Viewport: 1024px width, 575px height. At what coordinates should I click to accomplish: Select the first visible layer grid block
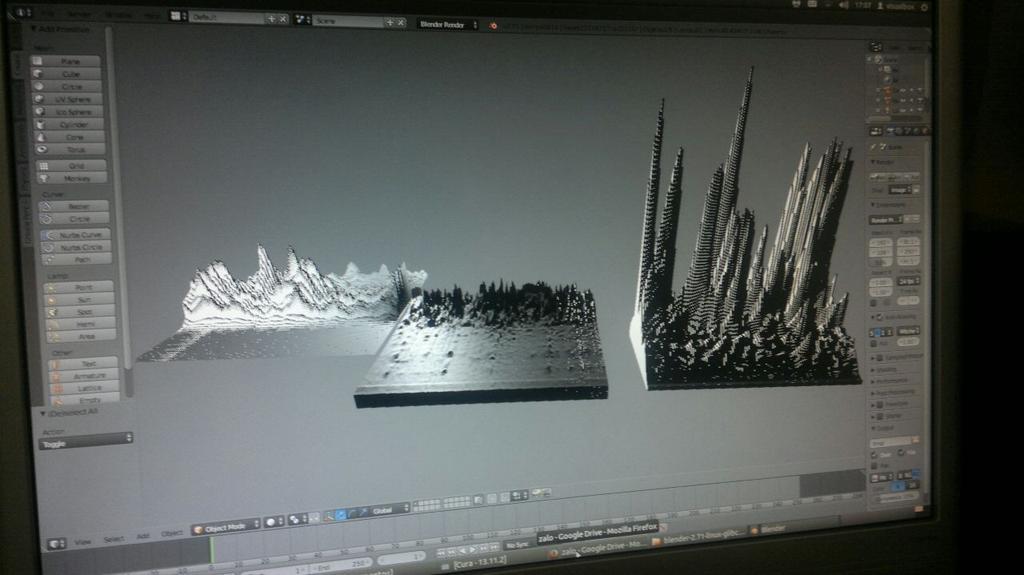pos(426,504)
